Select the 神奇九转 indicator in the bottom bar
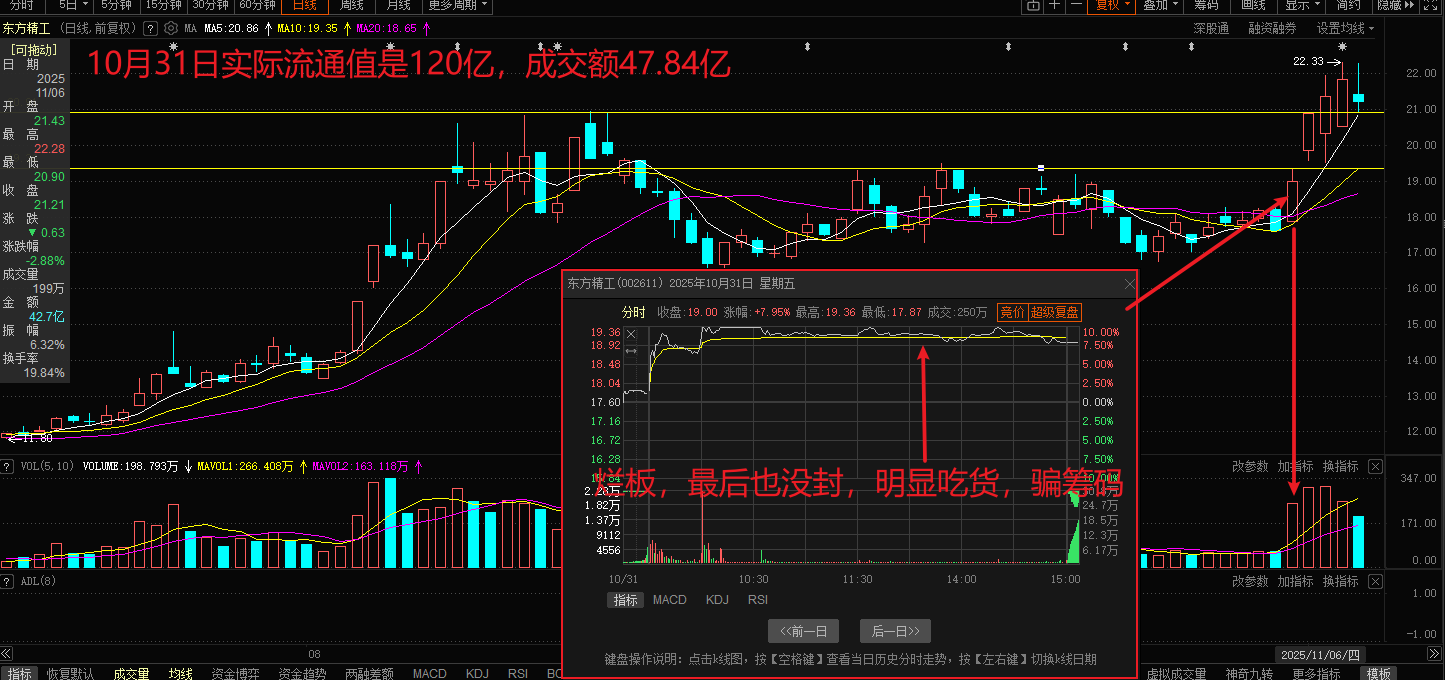 [x=1248, y=673]
